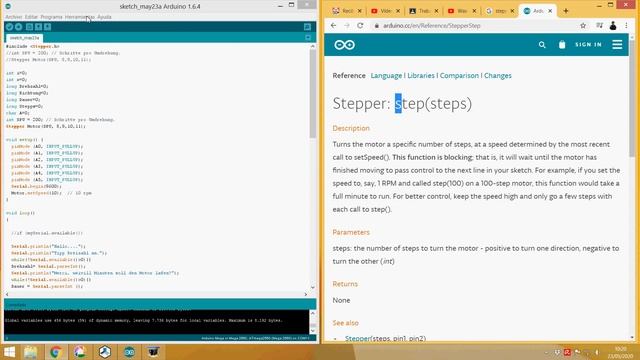Open the shopping bag icon on Arduino website
640x360 pixels.
pos(562,44)
